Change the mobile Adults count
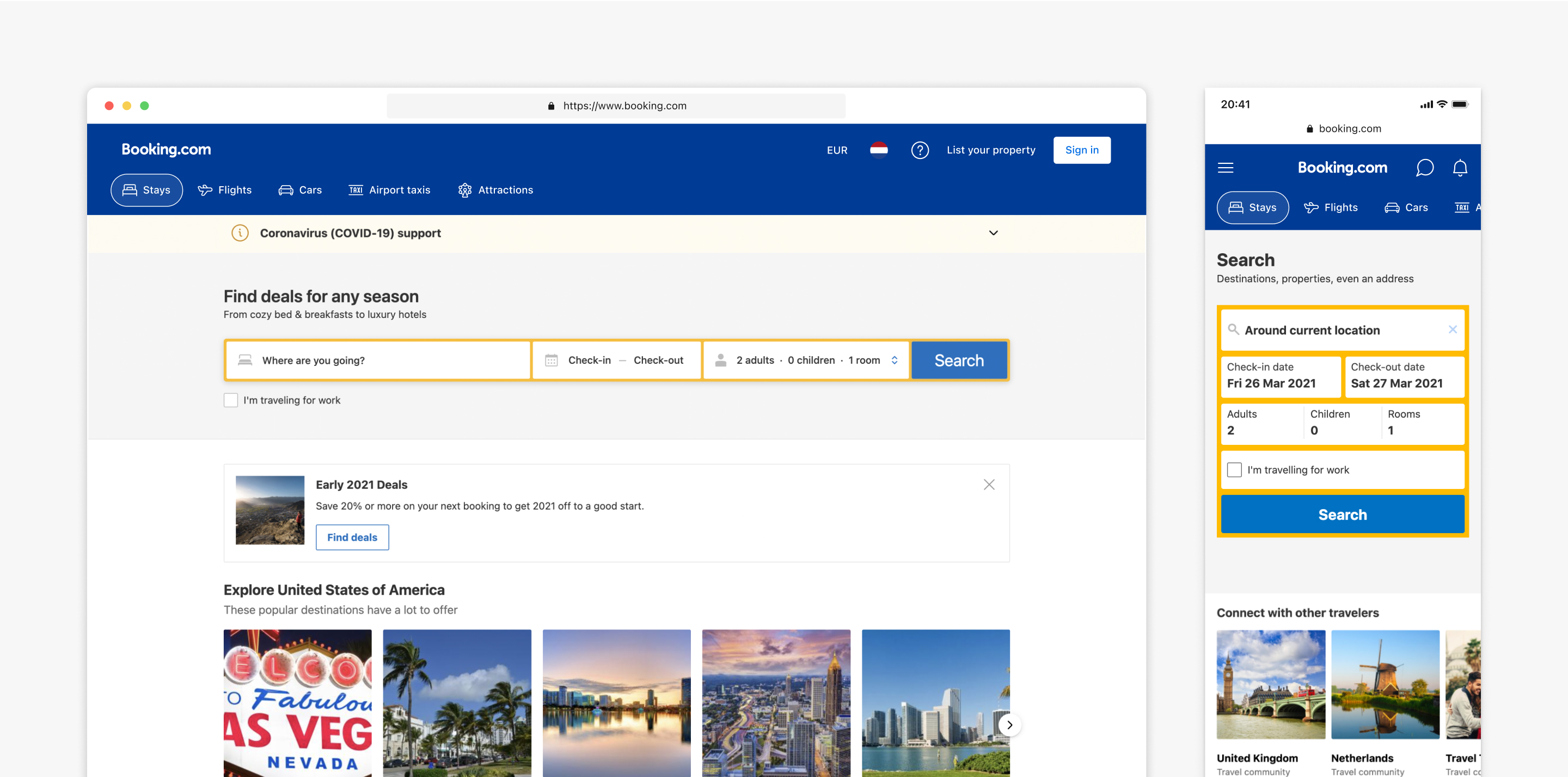This screenshot has width=1568, height=777. (x=1261, y=423)
